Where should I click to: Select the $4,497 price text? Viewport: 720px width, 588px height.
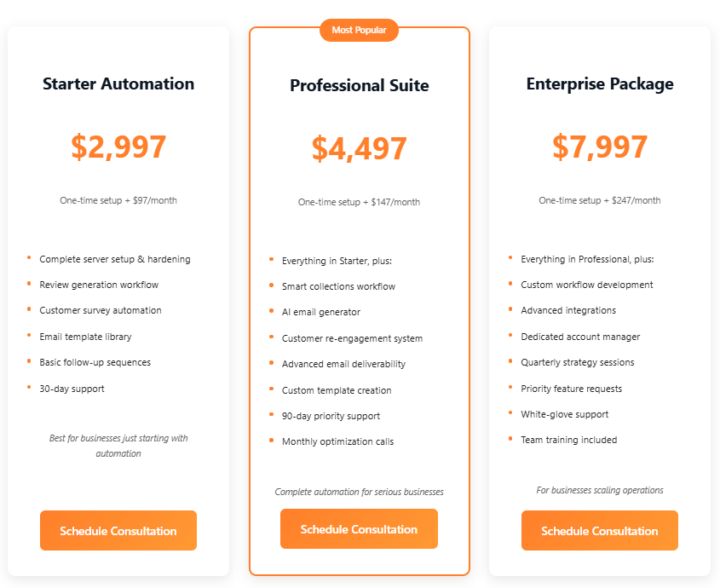(x=359, y=149)
